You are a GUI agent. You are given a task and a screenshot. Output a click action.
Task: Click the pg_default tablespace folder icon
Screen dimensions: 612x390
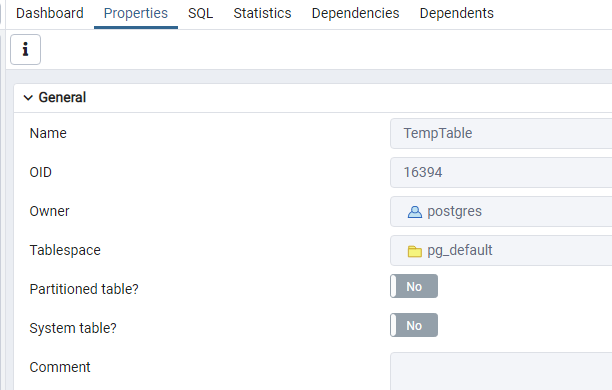tap(415, 251)
